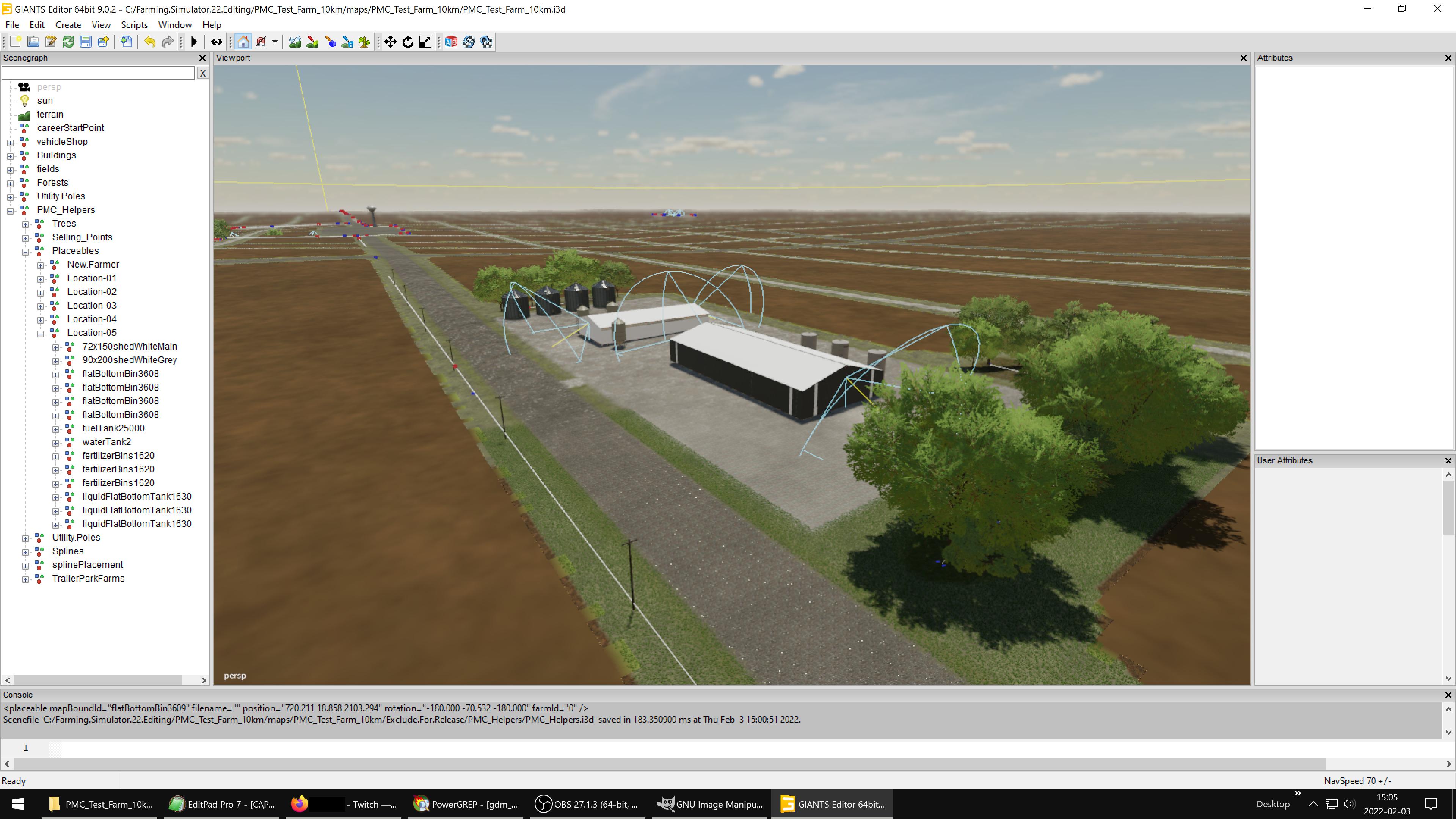The image size is (1456, 819).
Task: Clear scenegraph search with X button
Action: (x=202, y=73)
